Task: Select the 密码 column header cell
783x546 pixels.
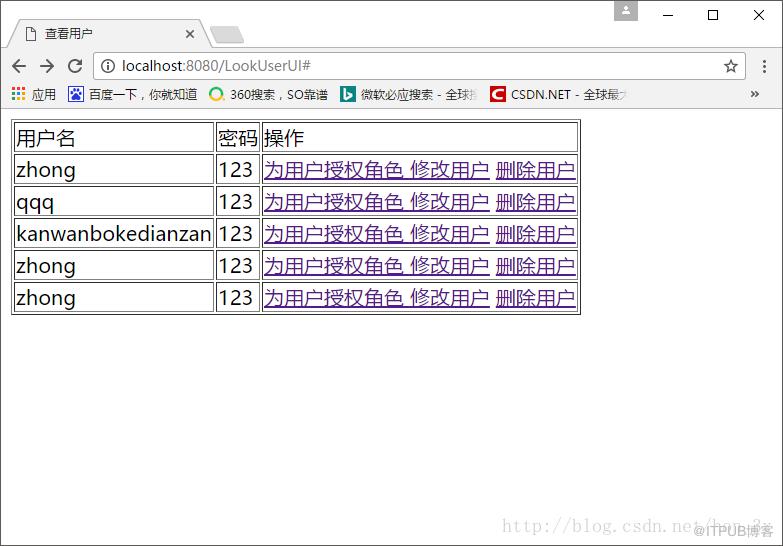Action: 238,137
